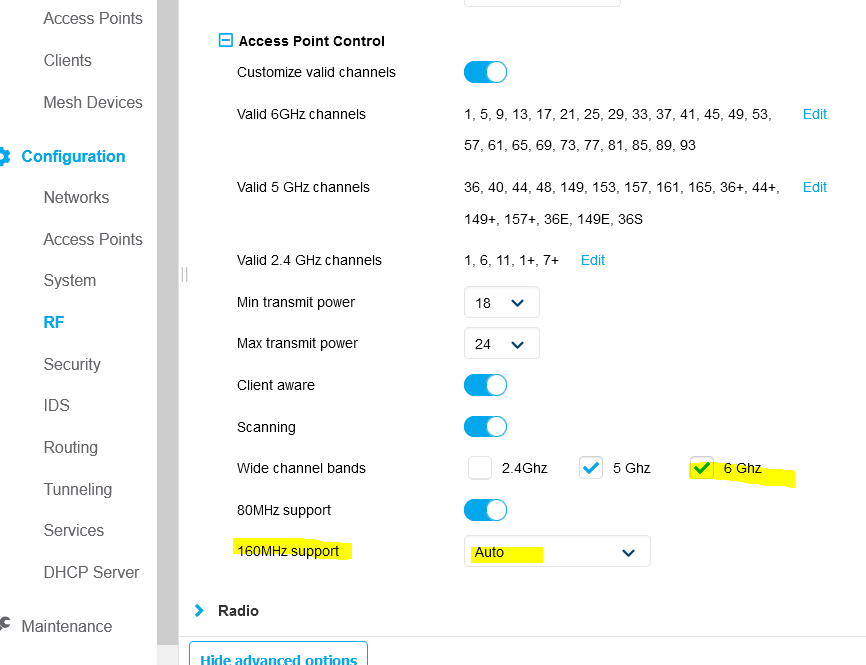Toggle Customize valid channels switch
The height and width of the screenshot is (665, 866).
(485, 72)
